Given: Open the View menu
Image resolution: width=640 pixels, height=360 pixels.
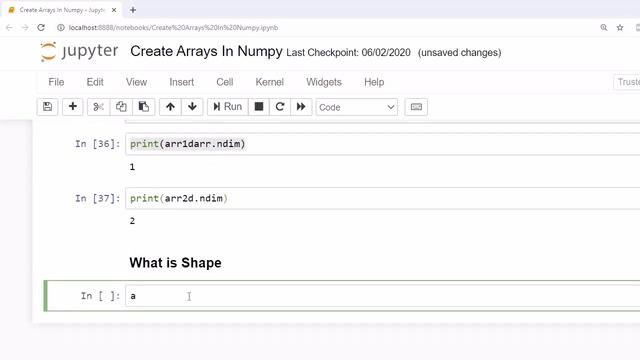Looking at the screenshot, I should coord(136,82).
